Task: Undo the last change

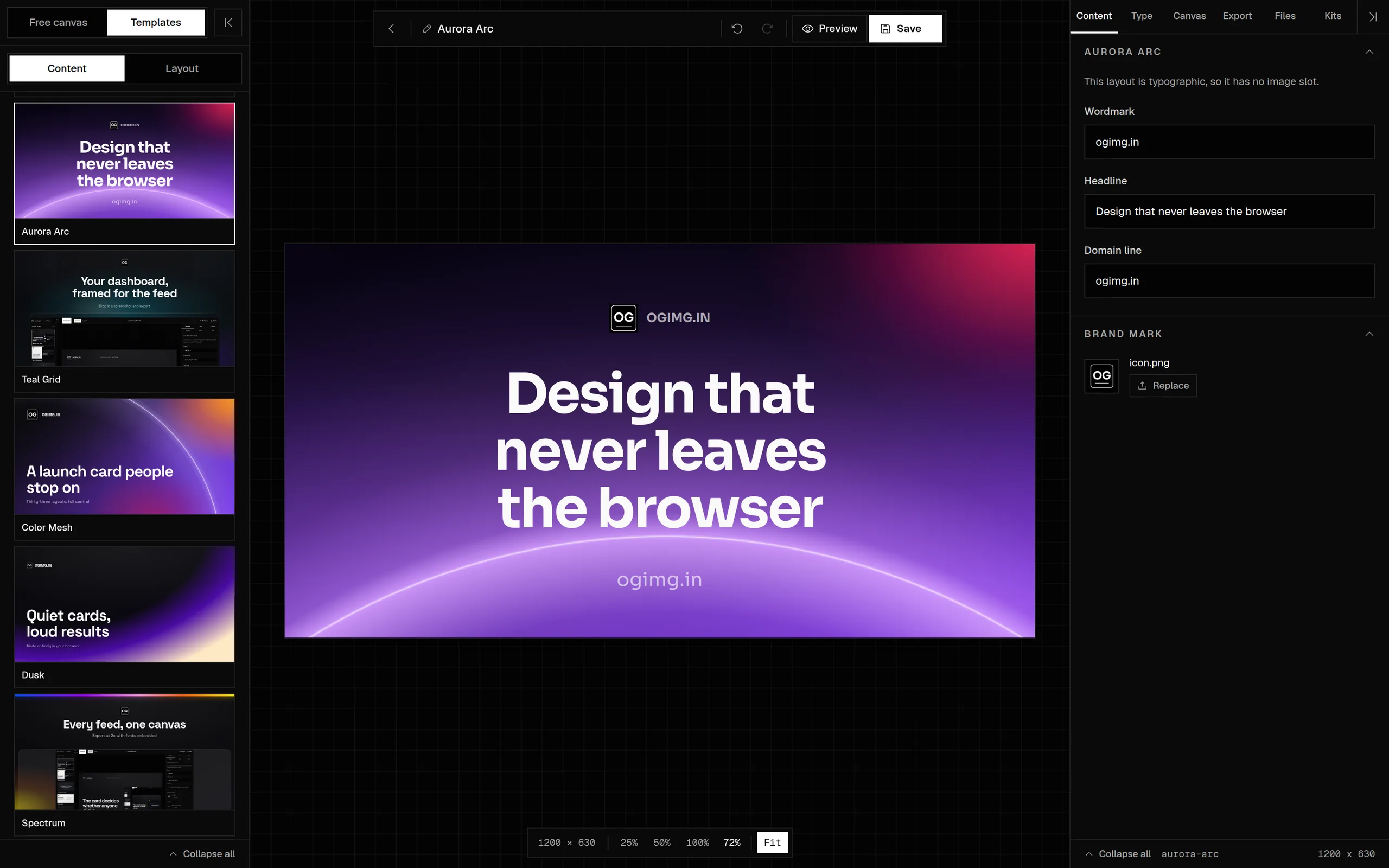Action: (x=737, y=29)
